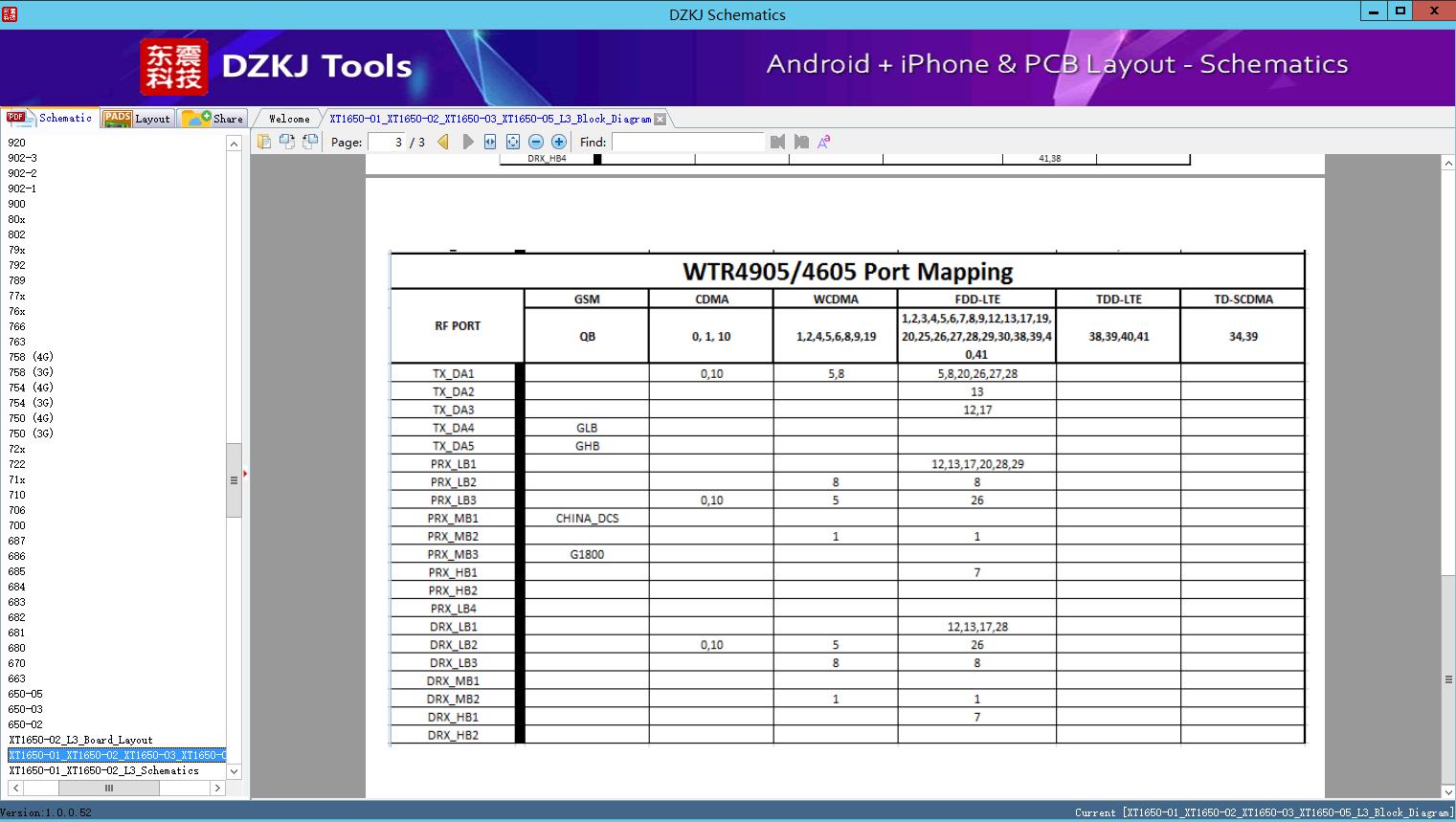This screenshot has height=822, width=1456.
Task: Select model 650-05 in the list
Action: [26, 694]
